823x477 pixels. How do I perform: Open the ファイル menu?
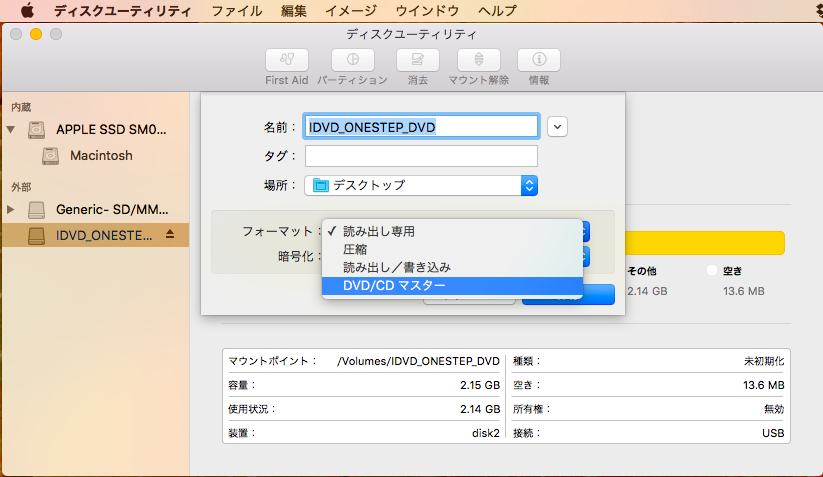(237, 10)
